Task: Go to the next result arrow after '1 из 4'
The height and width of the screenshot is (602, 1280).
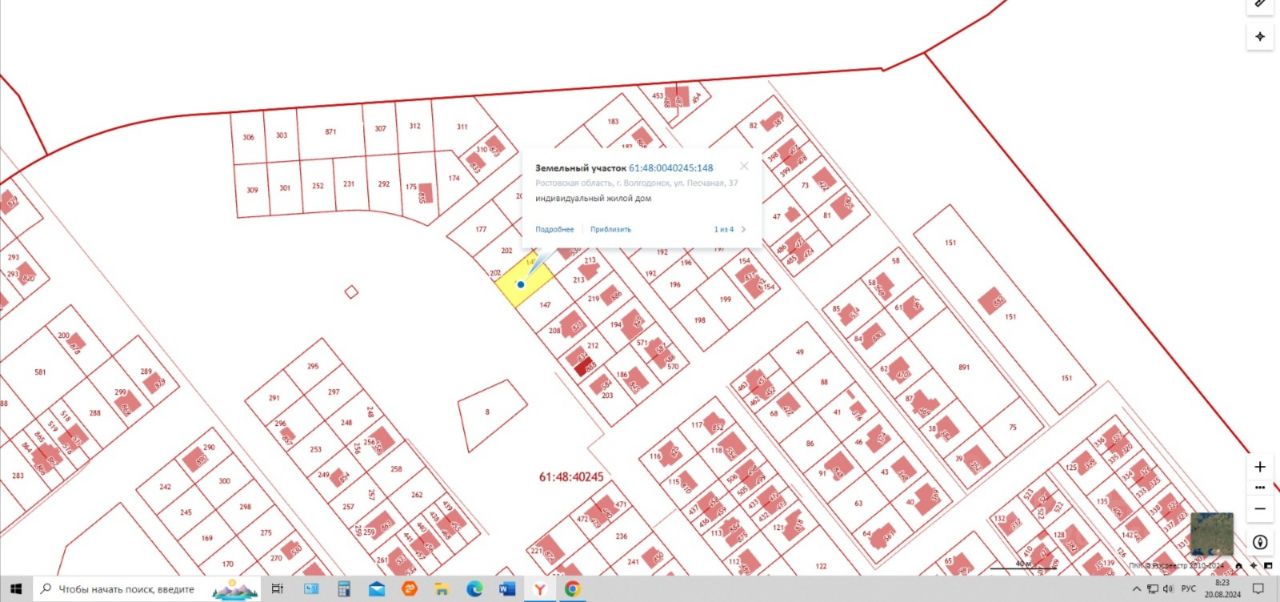Action: pos(743,229)
